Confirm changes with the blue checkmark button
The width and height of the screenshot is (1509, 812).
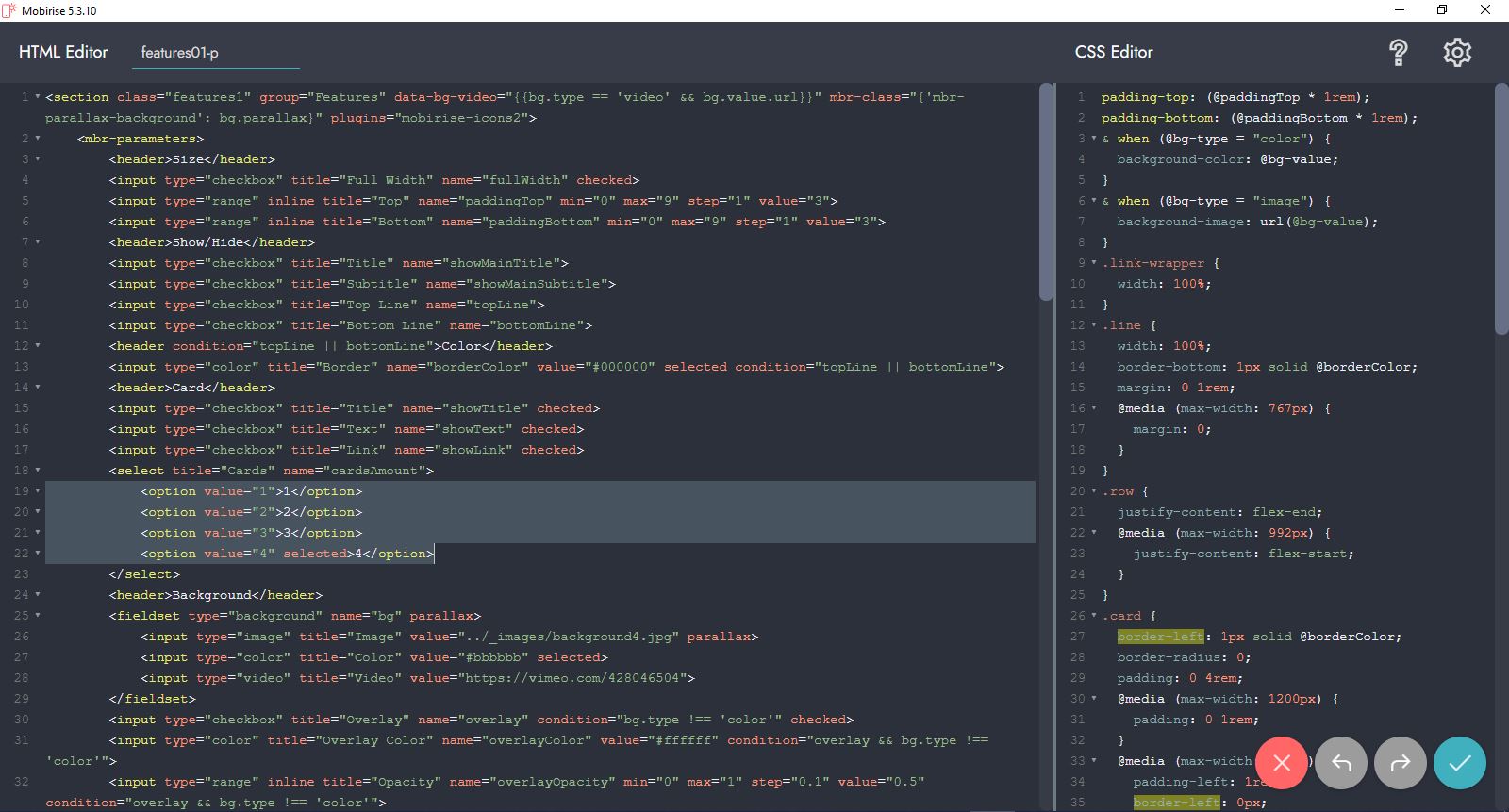pyautogui.click(x=1459, y=763)
